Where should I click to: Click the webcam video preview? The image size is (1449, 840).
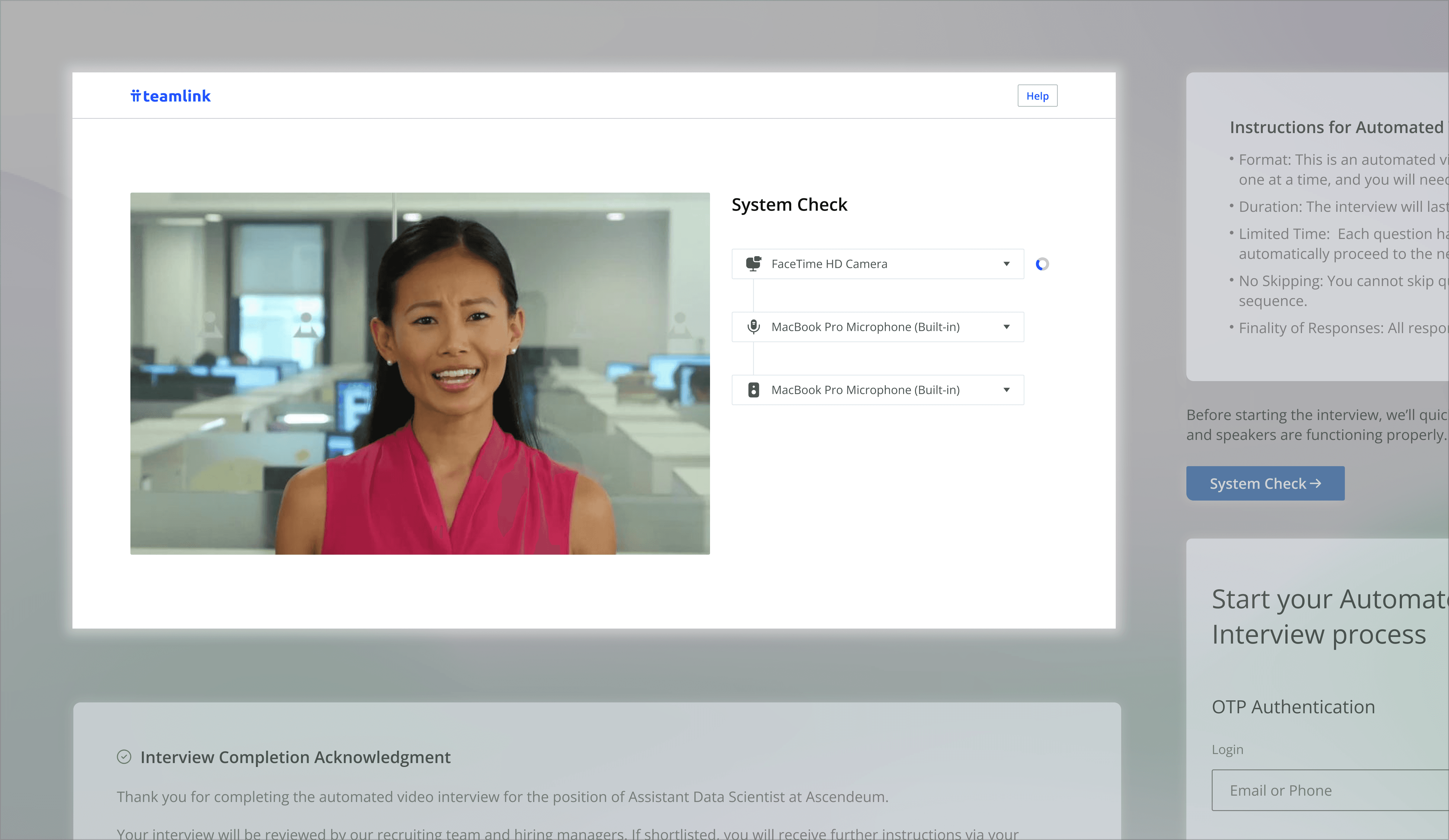click(420, 374)
